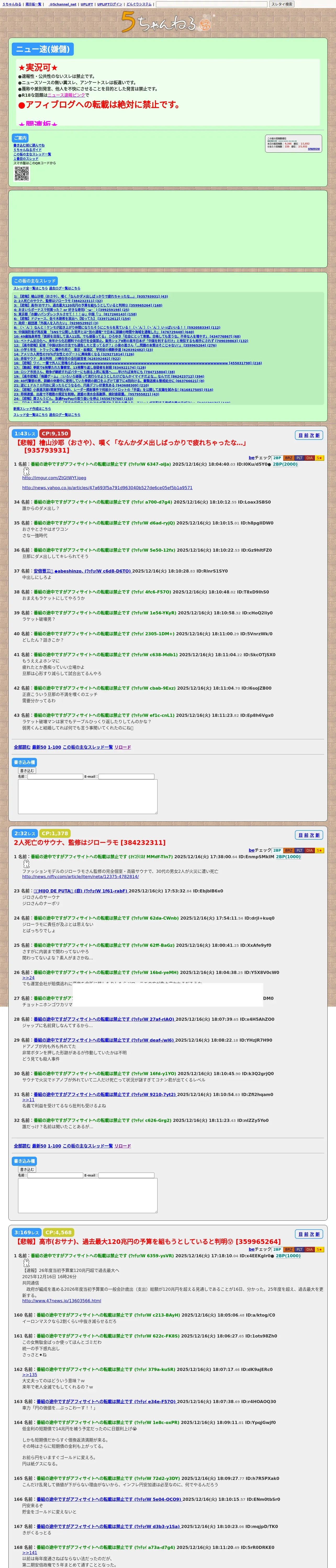Screen dimensions: 336x1568
Task: Click 目前次新 navigation in 高市 thread
Action: [x=309, y=1234]
